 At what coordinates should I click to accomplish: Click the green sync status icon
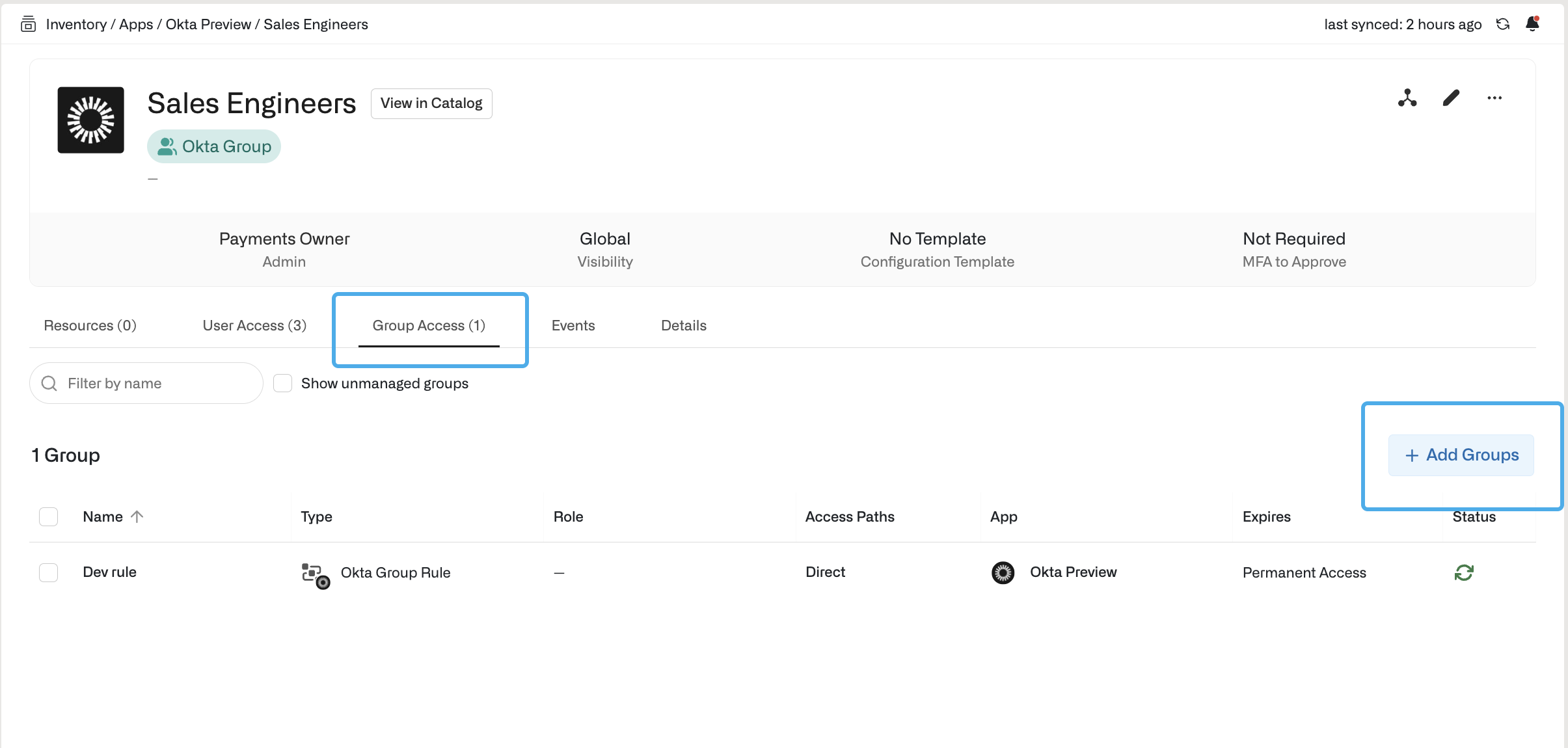pyautogui.click(x=1463, y=572)
